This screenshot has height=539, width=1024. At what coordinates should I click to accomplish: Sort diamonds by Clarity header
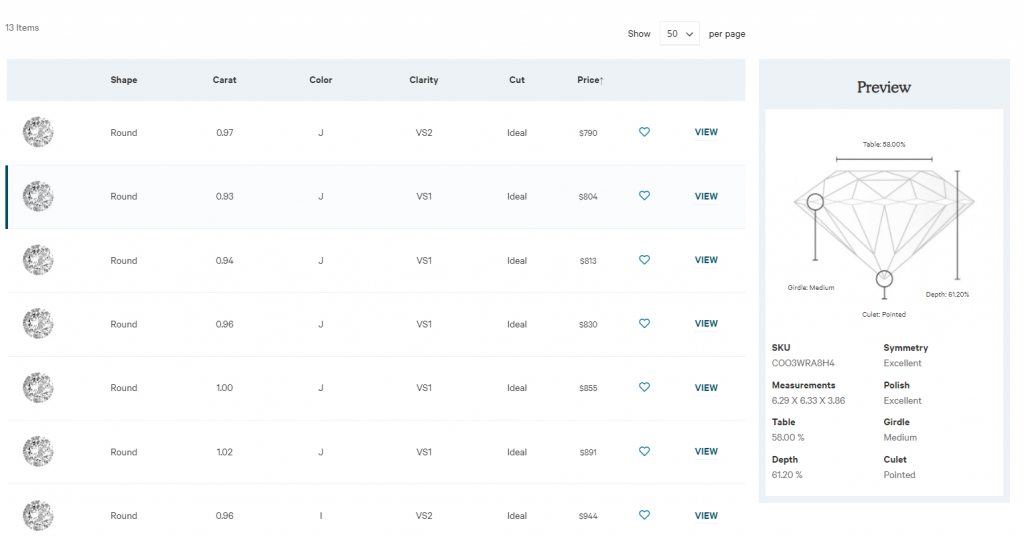point(424,80)
